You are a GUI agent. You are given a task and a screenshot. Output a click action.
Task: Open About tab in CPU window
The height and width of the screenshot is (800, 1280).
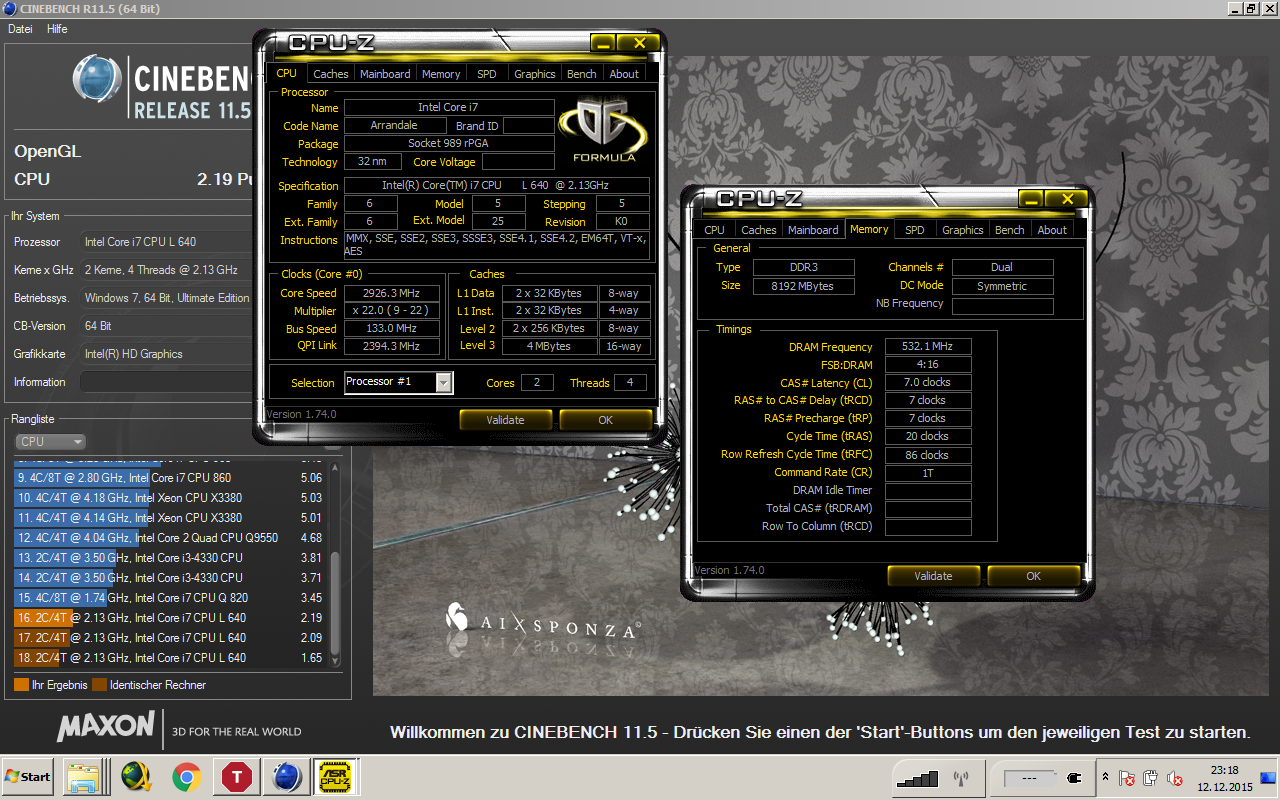click(624, 74)
